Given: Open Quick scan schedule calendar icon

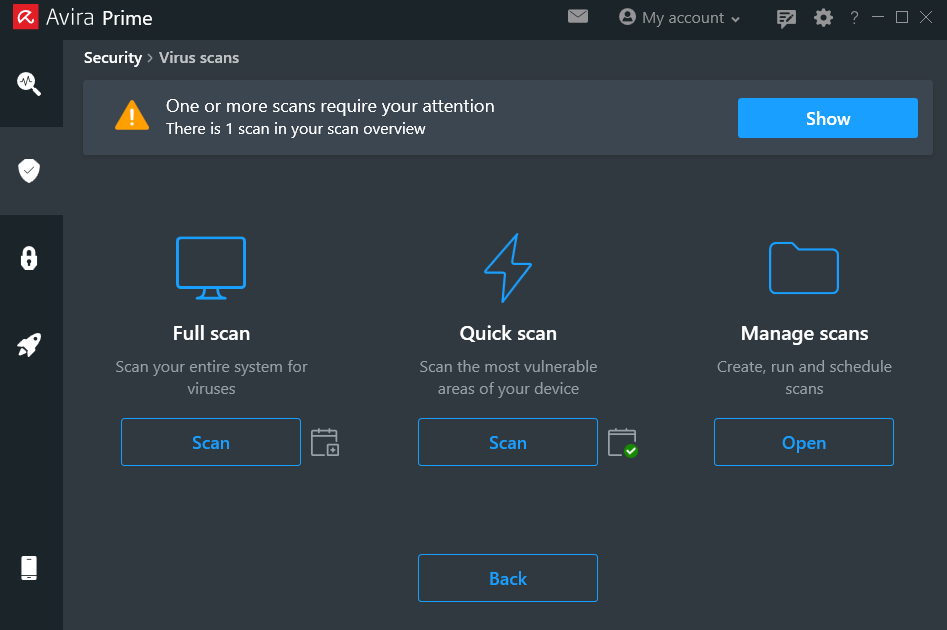Looking at the screenshot, I should (x=623, y=443).
